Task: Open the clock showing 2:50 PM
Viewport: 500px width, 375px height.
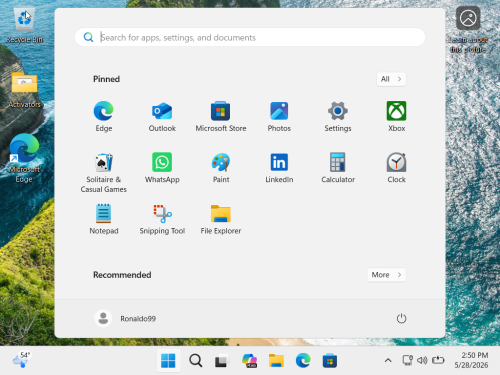Action: [472, 360]
